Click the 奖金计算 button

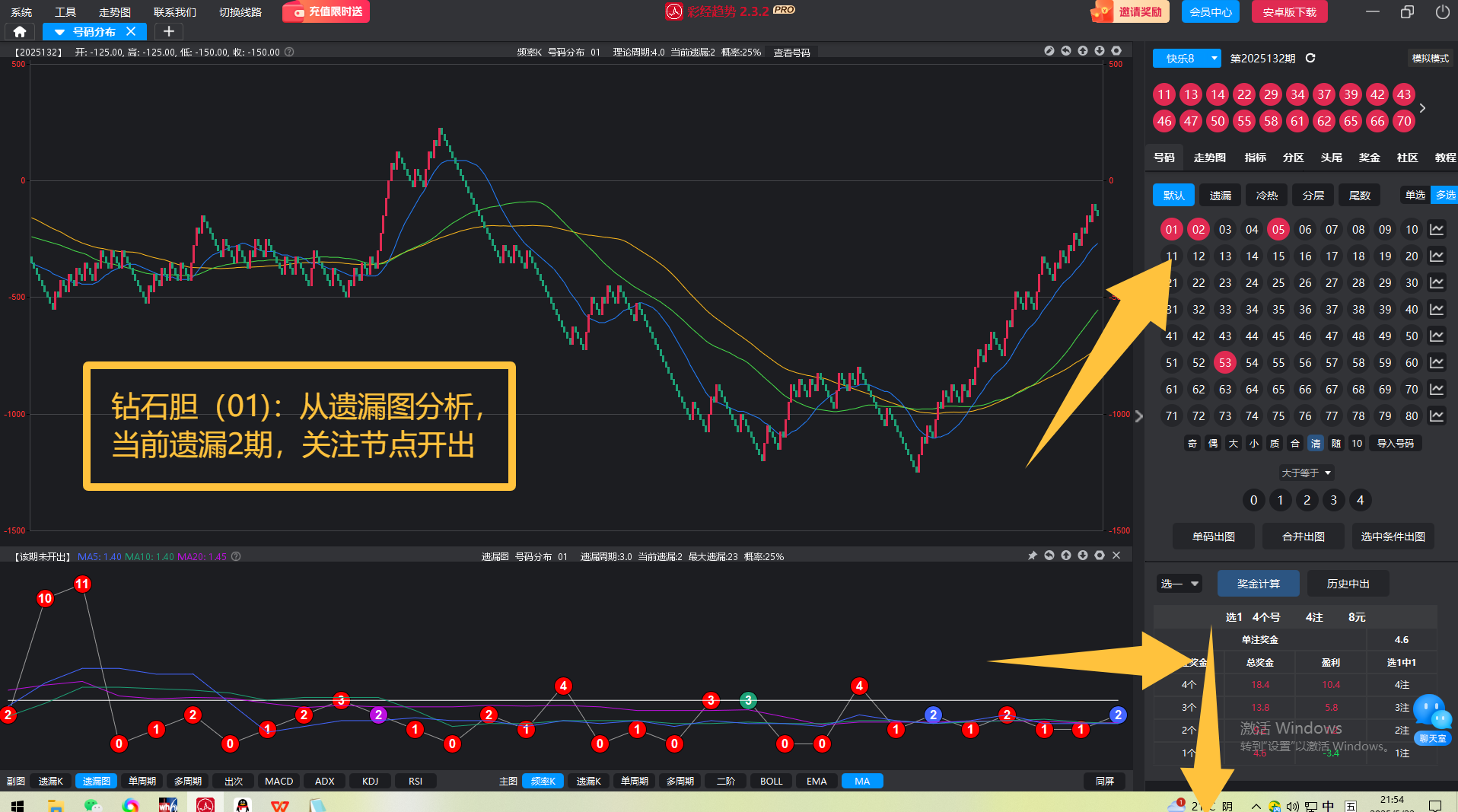pos(1259,584)
